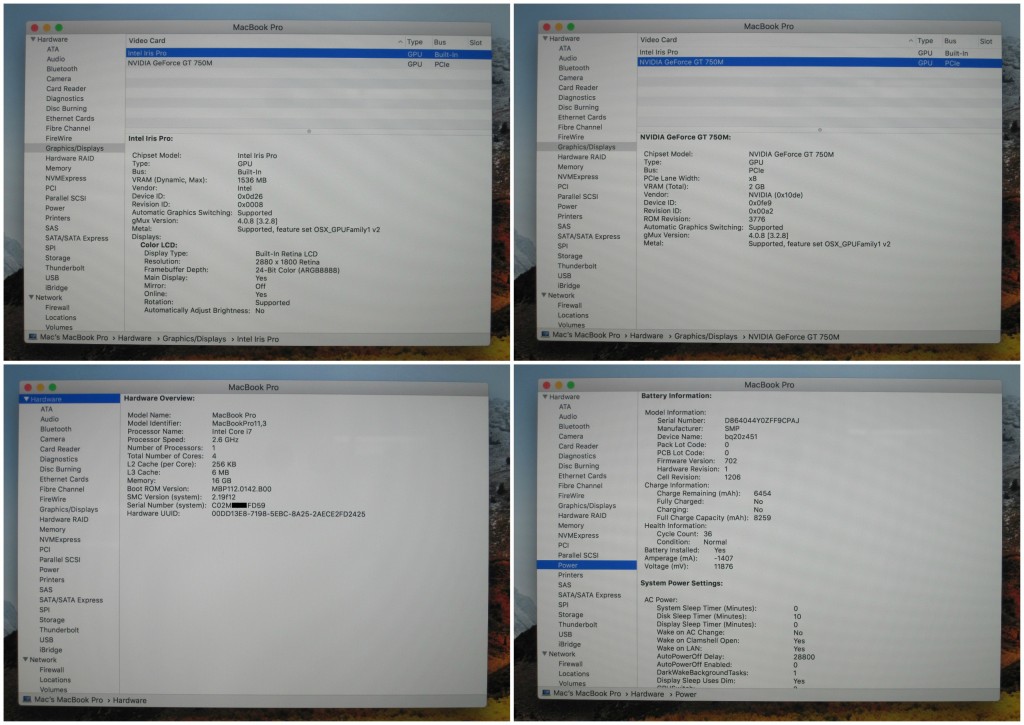Image resolution: width=1024 pixels, height=725 pixels.
Task: Select Hardware RAID in Battery Information window sidebar
Action: pyautogui.click(x=582, y=515)
